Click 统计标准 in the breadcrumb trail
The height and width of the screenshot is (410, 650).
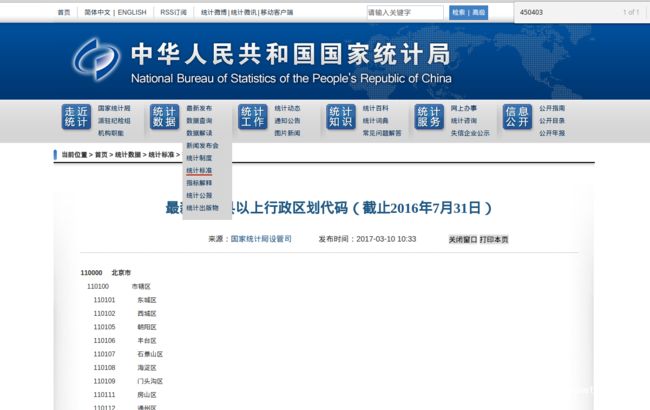tap(161, 155)
